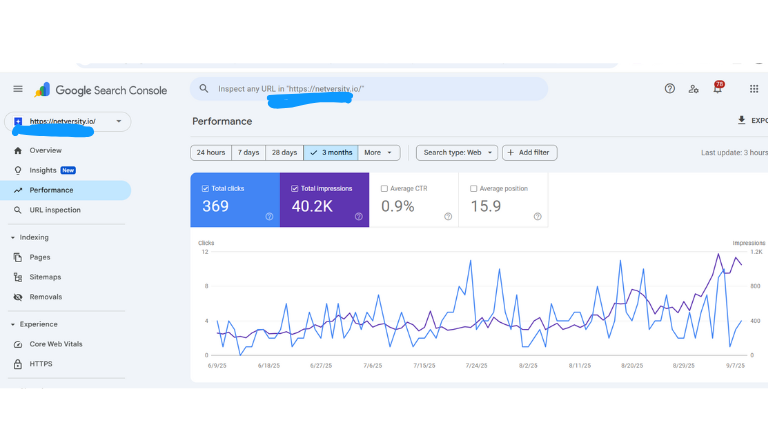Open the Google apps grid icon
The image size is (768, 432).
(754, 89)
